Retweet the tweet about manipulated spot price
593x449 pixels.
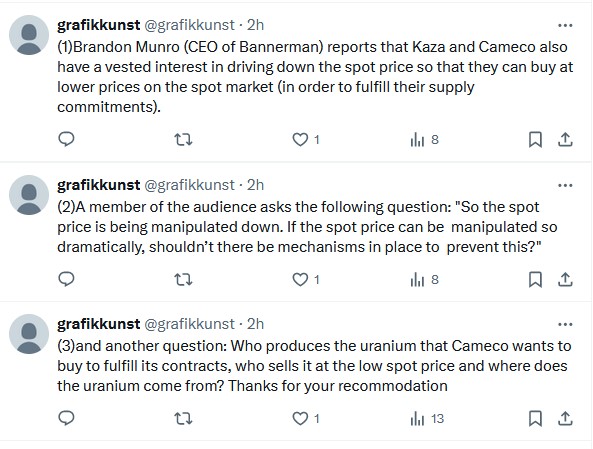click(183, 280)
